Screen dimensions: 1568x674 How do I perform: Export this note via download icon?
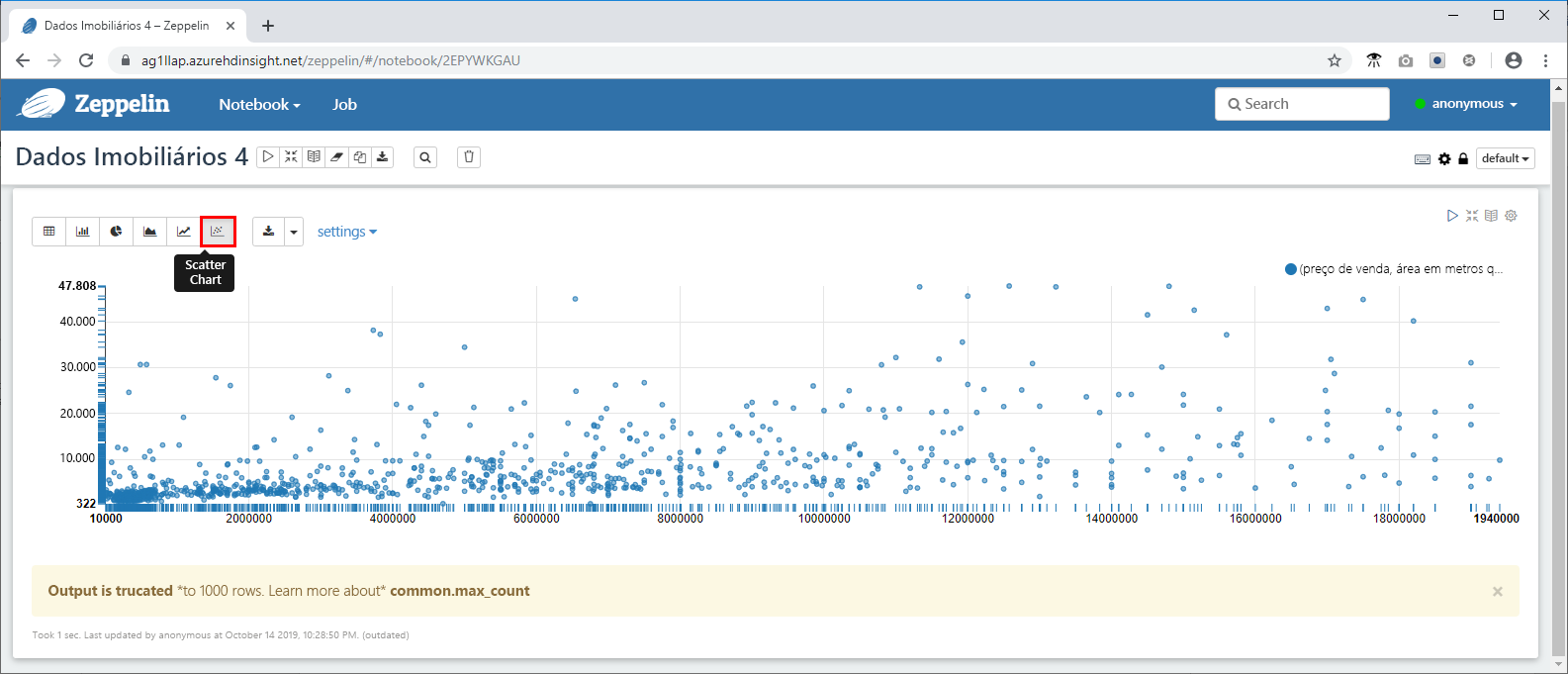(x=382, y=156)
